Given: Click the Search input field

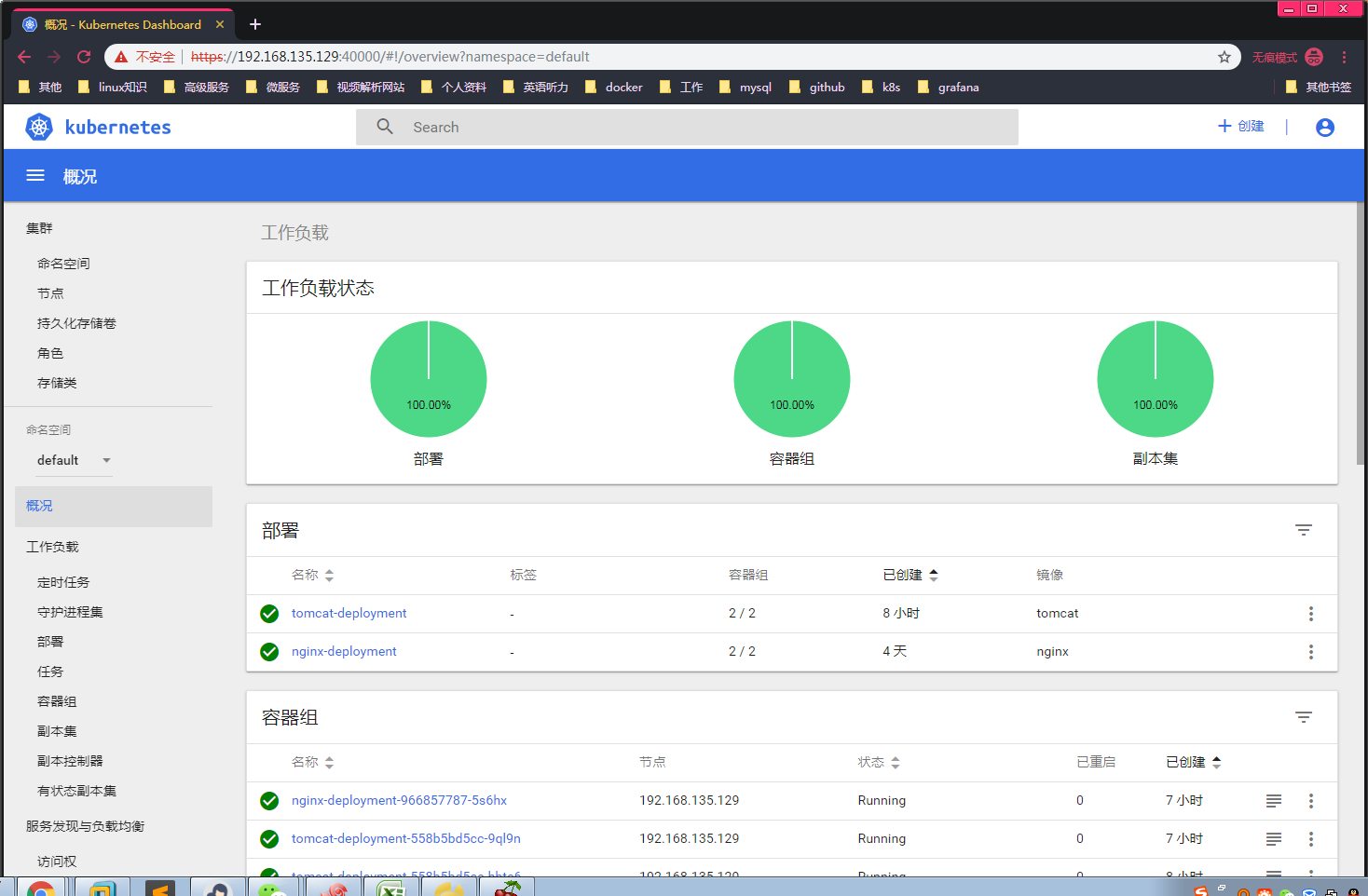Looking at the screenshot, I should point(687,127).
